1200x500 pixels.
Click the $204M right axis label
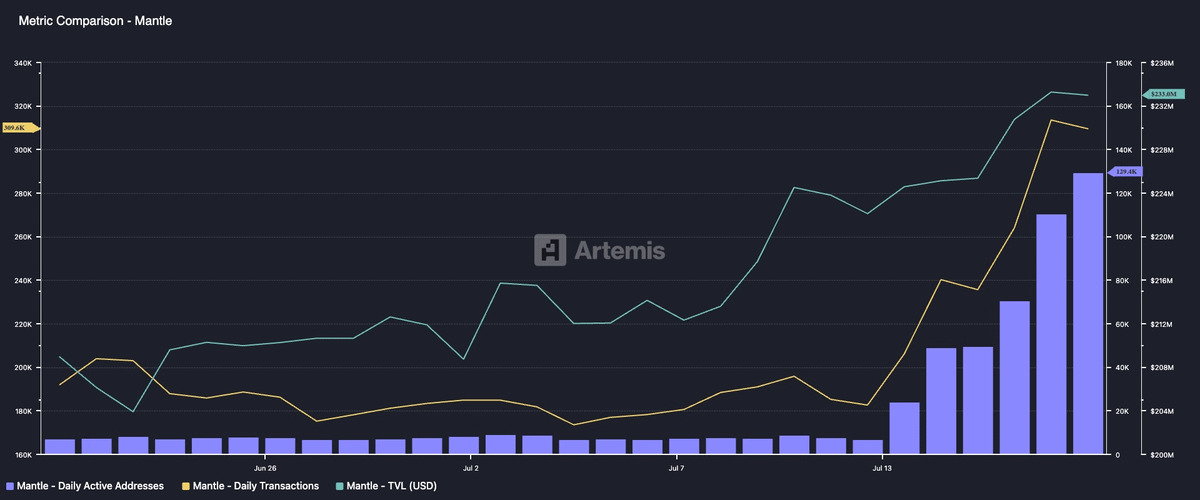(1161, 411)
